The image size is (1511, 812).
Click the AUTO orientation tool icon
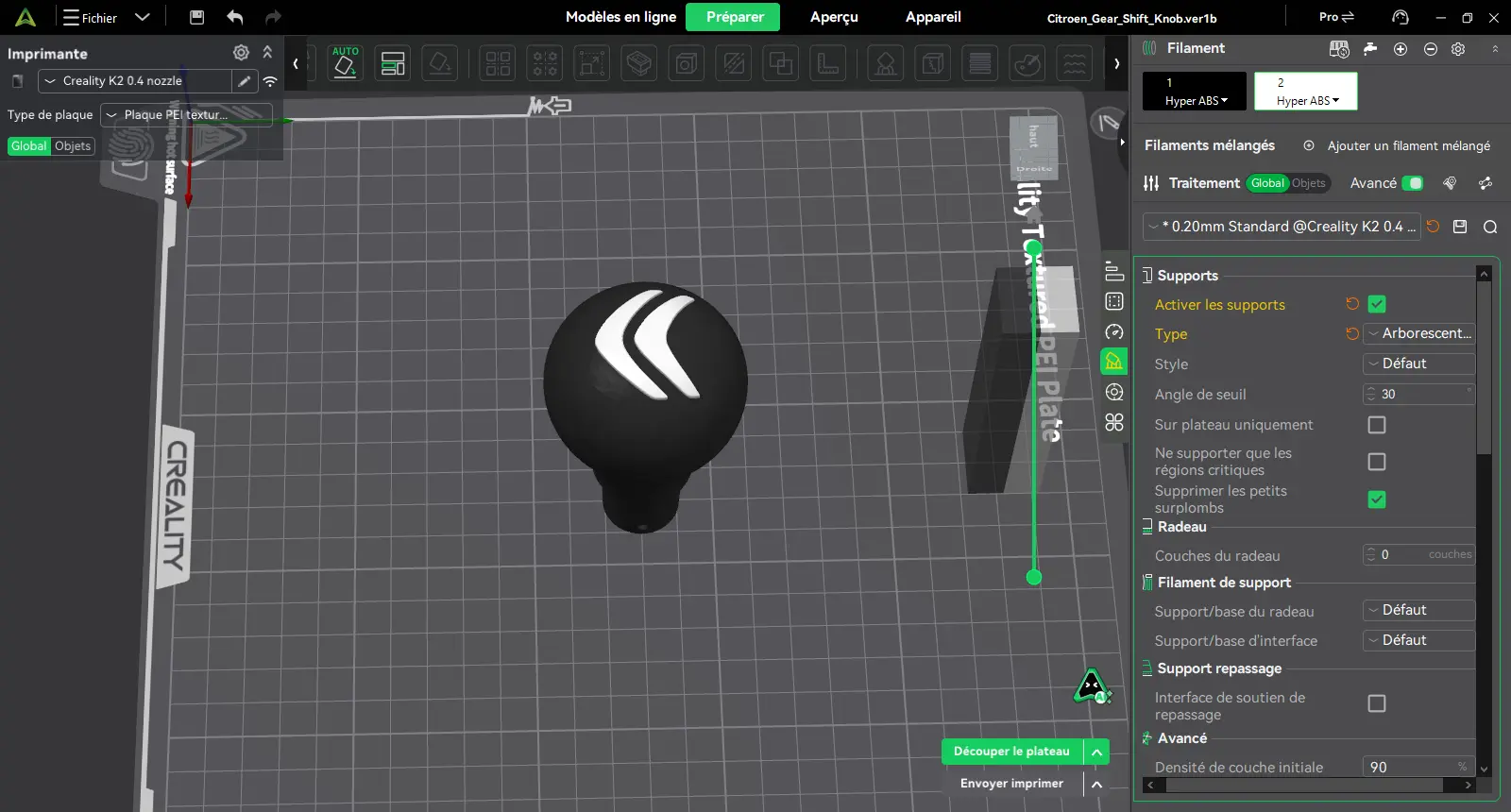tap(345, 63)
